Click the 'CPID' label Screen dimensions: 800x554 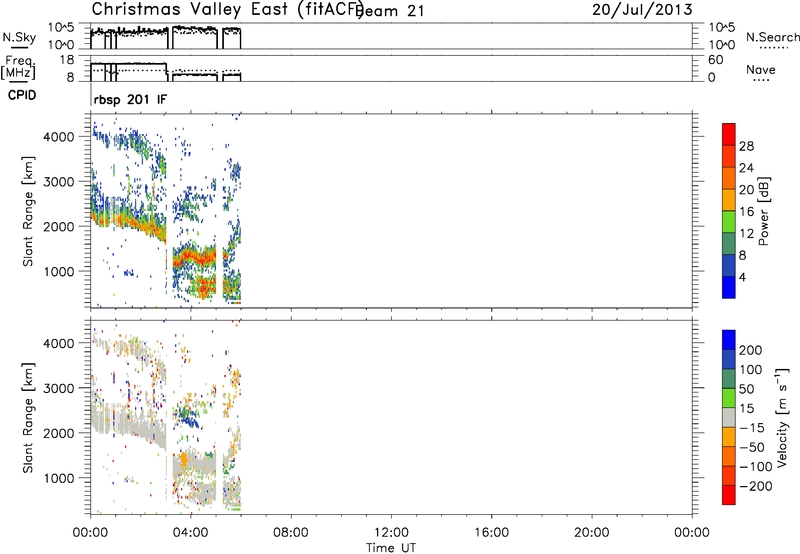[21, 95]
